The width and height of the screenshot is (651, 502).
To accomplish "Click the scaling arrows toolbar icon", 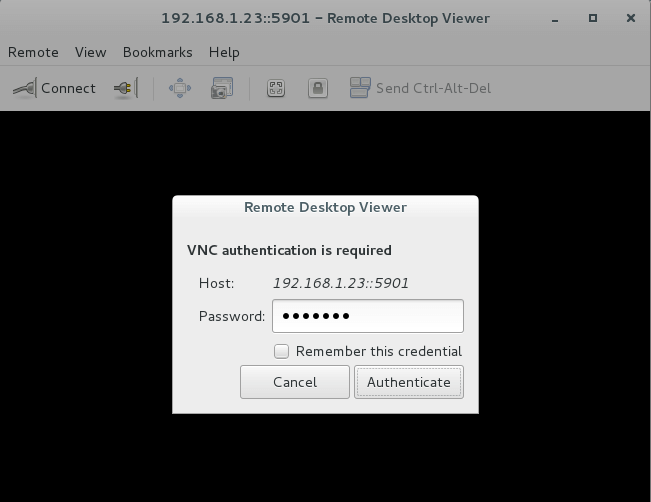I will [x=180, y=88].
